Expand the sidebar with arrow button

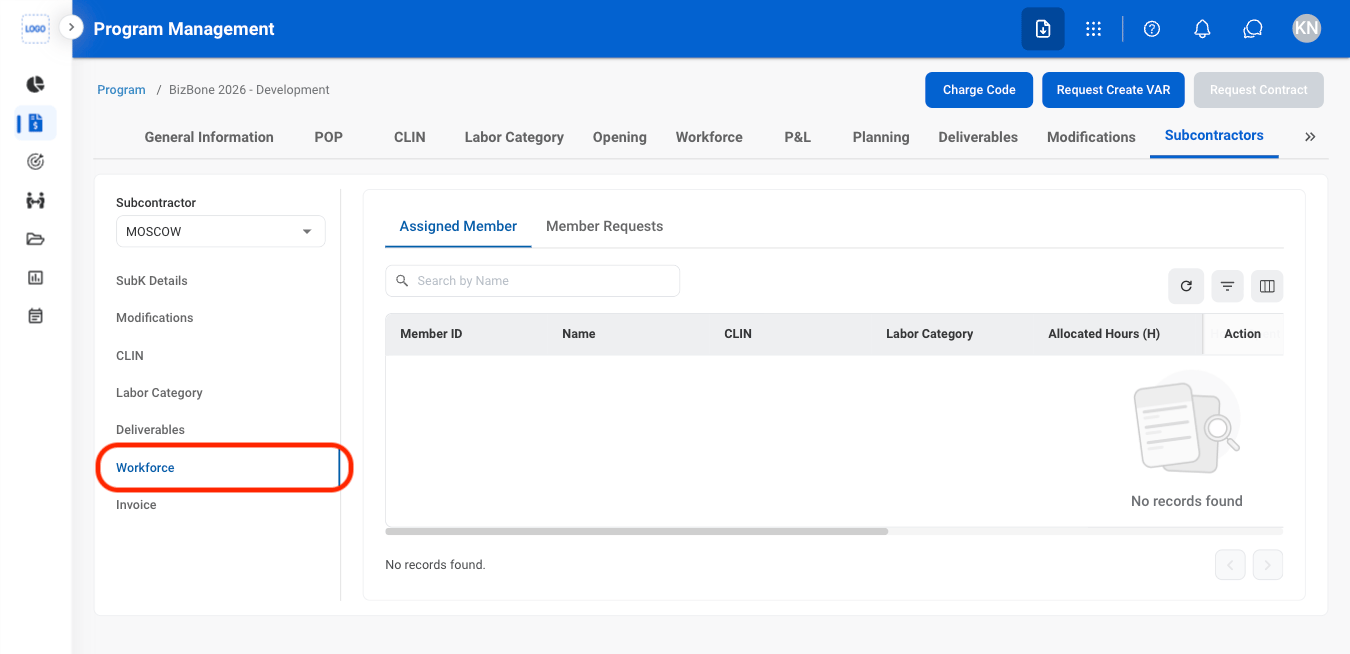tap(71, 28)
